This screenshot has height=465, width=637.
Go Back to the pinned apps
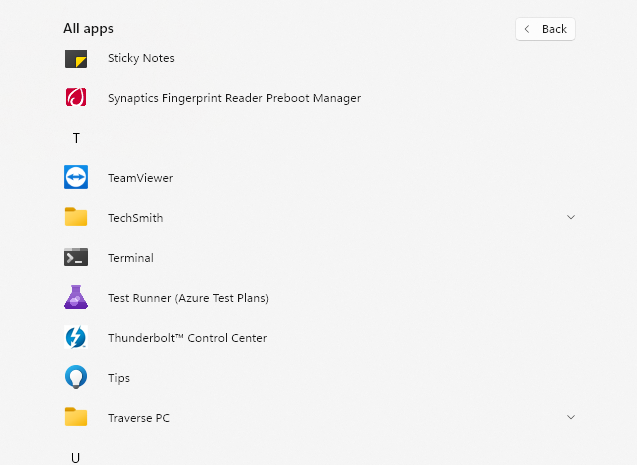[545, 29]
